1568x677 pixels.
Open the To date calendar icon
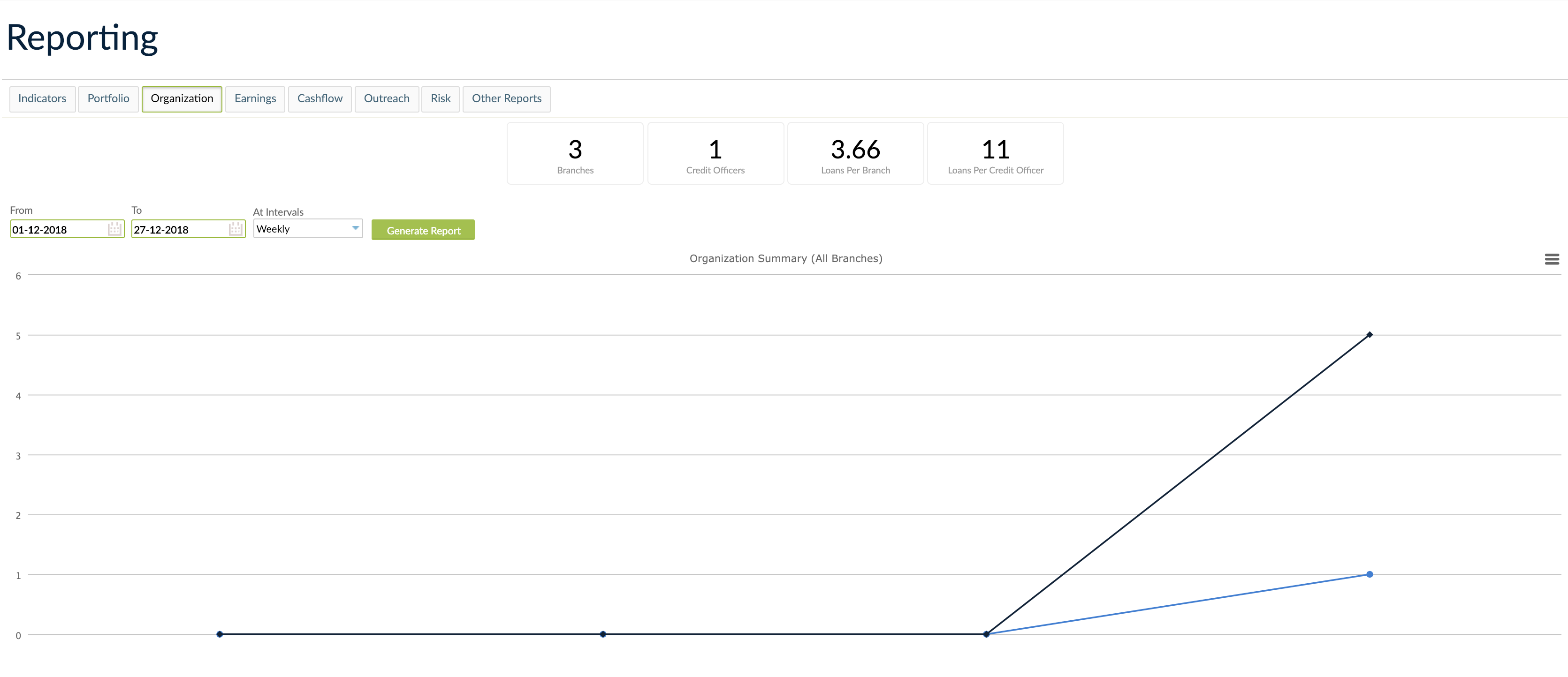(236, 229)
